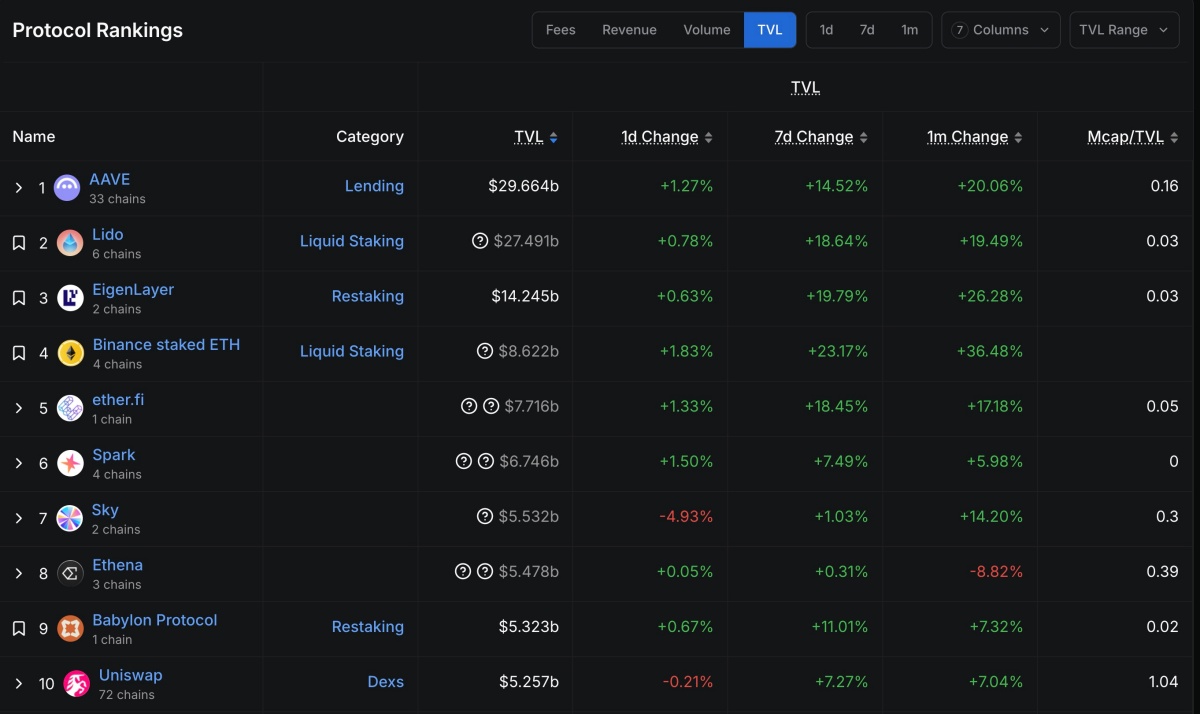The width and height of the screenshot is (1200, 714).
Task: Click AAVE's TVL value $29.664b
Action: tap(523, 186)
